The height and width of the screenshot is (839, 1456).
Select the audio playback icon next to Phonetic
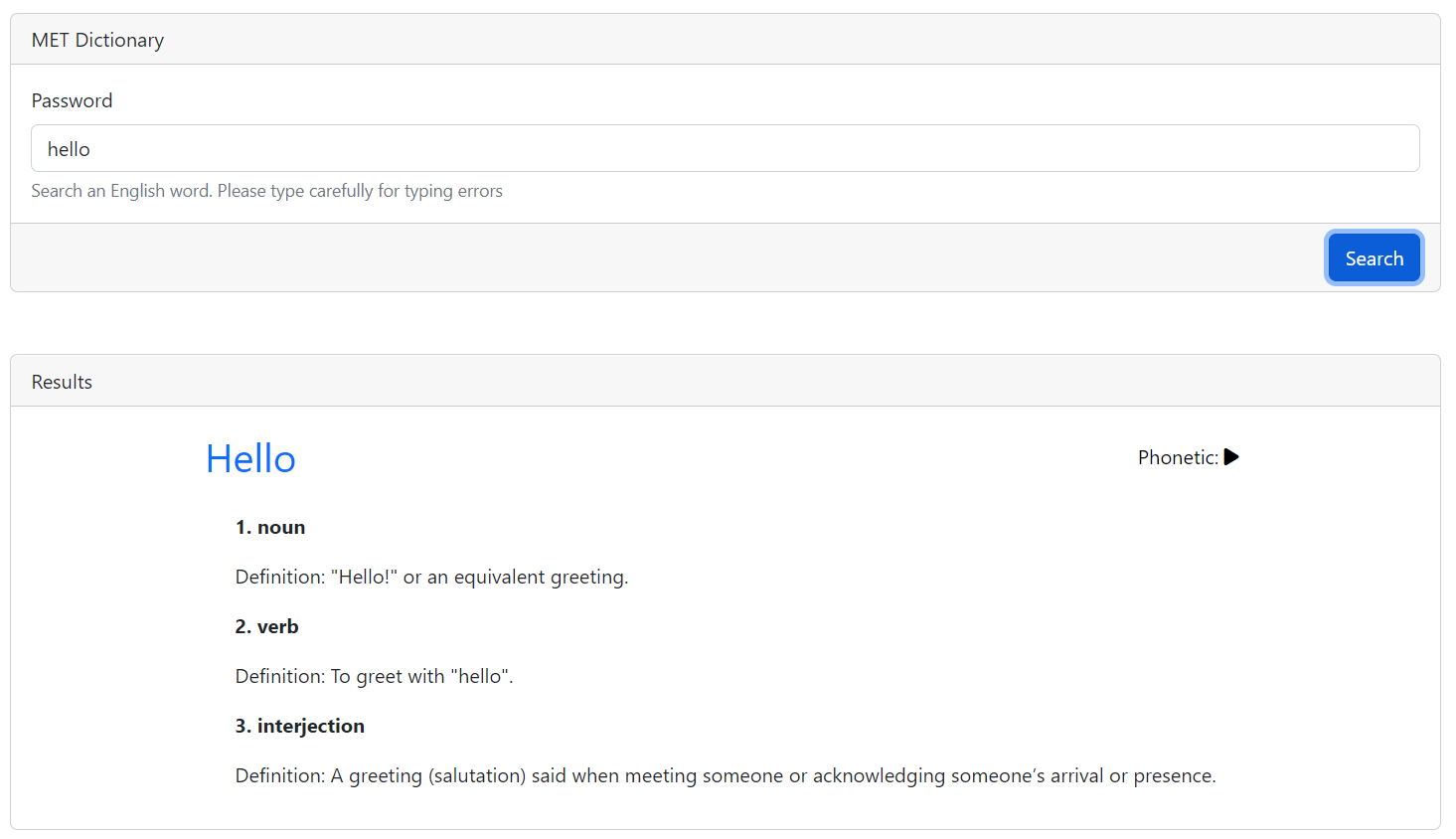click(1231, 456)
